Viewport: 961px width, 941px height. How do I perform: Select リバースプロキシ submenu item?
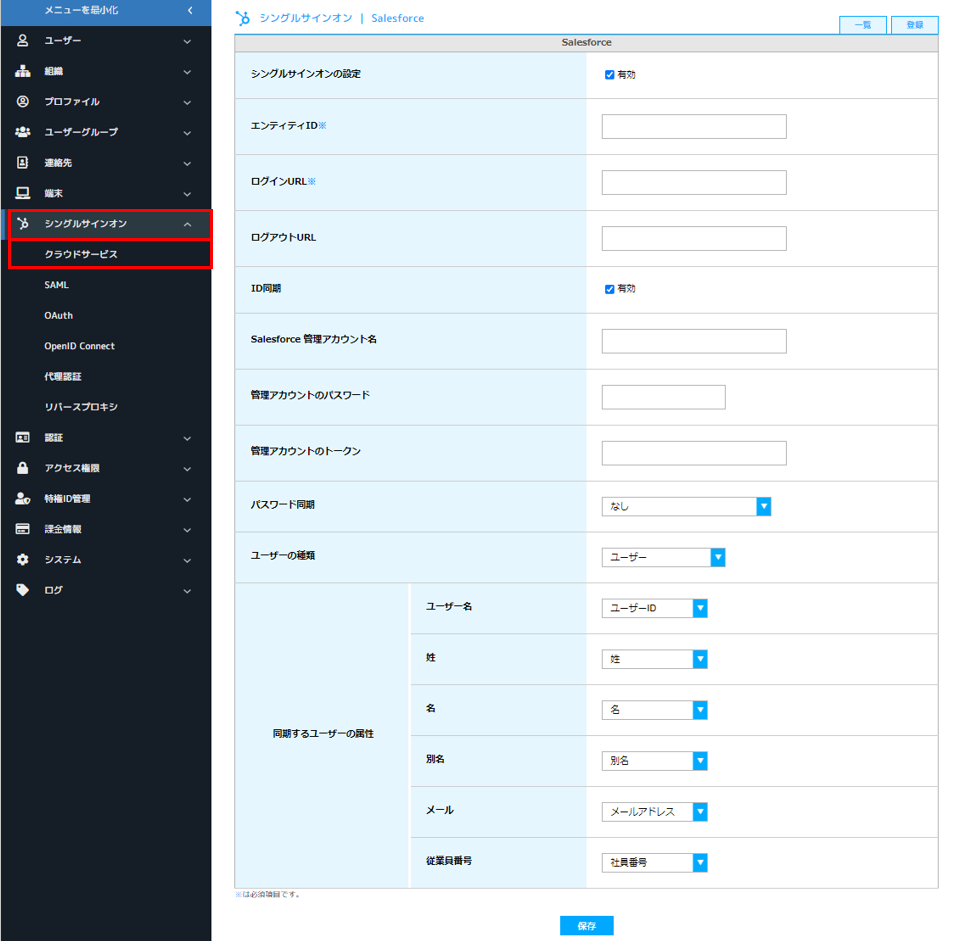click(x=81, y=407)
